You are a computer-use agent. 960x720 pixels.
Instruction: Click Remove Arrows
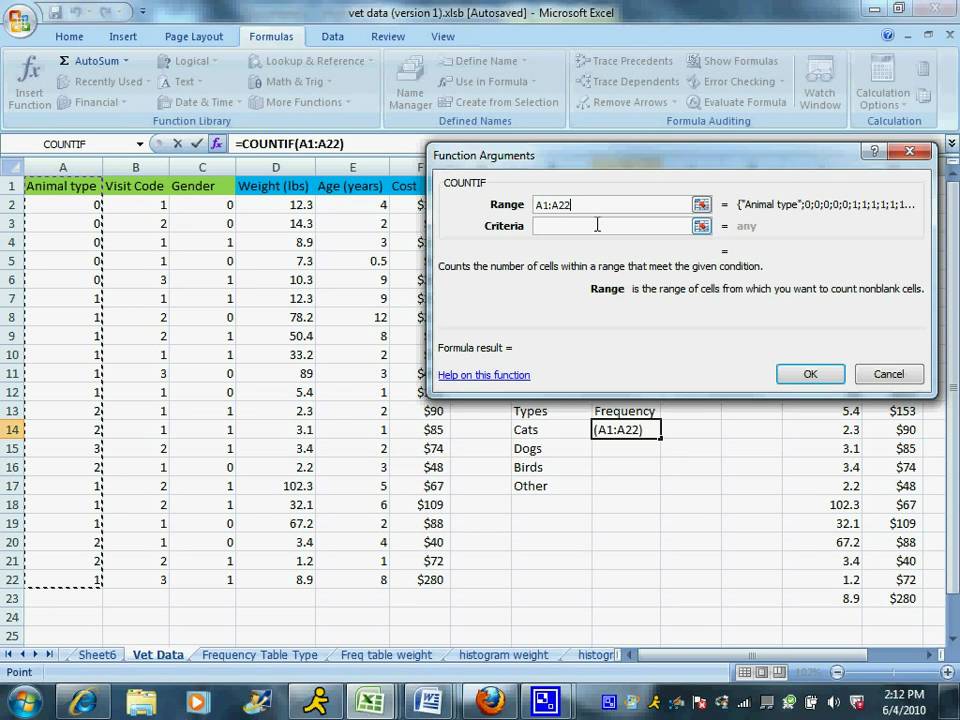click(626, 102)
